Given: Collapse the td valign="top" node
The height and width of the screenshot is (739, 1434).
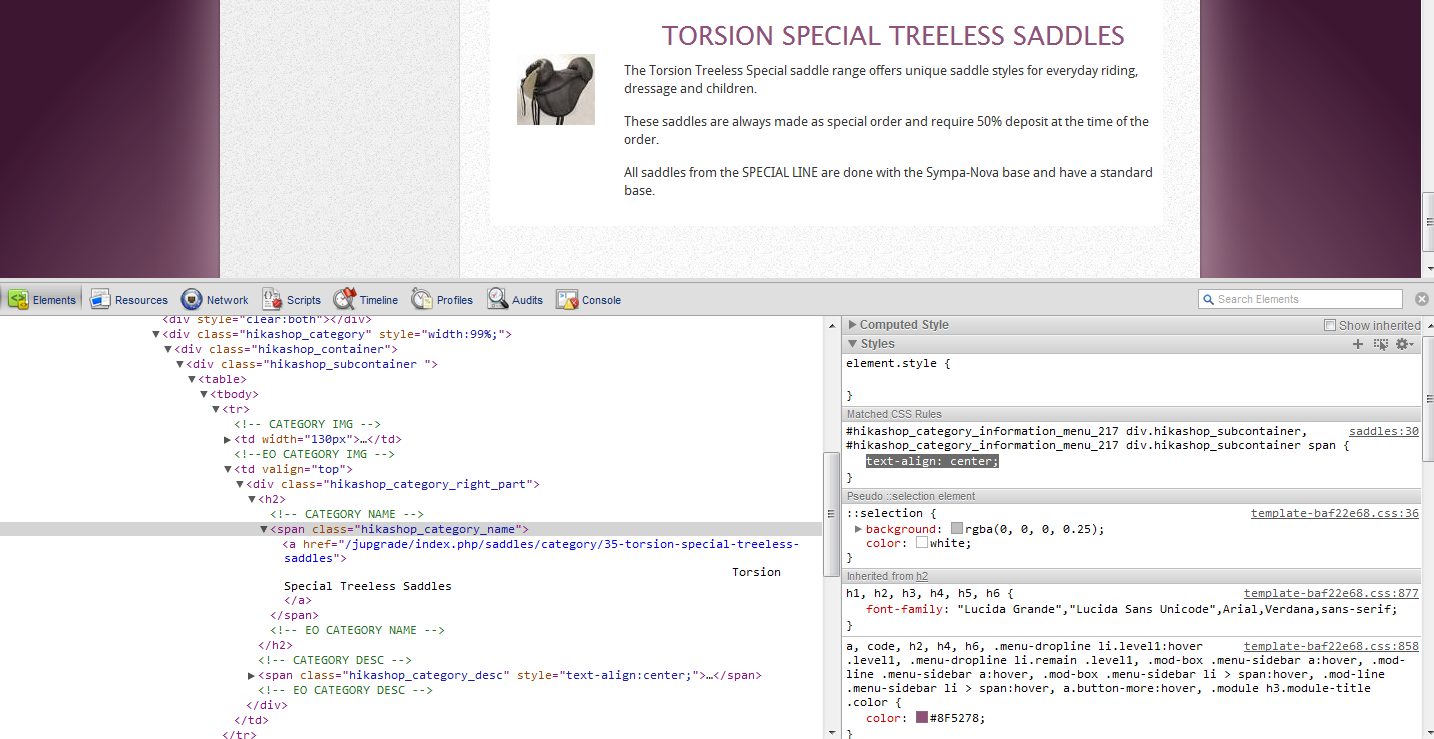Looking at the screenshot, I should [x=228, y=469].
